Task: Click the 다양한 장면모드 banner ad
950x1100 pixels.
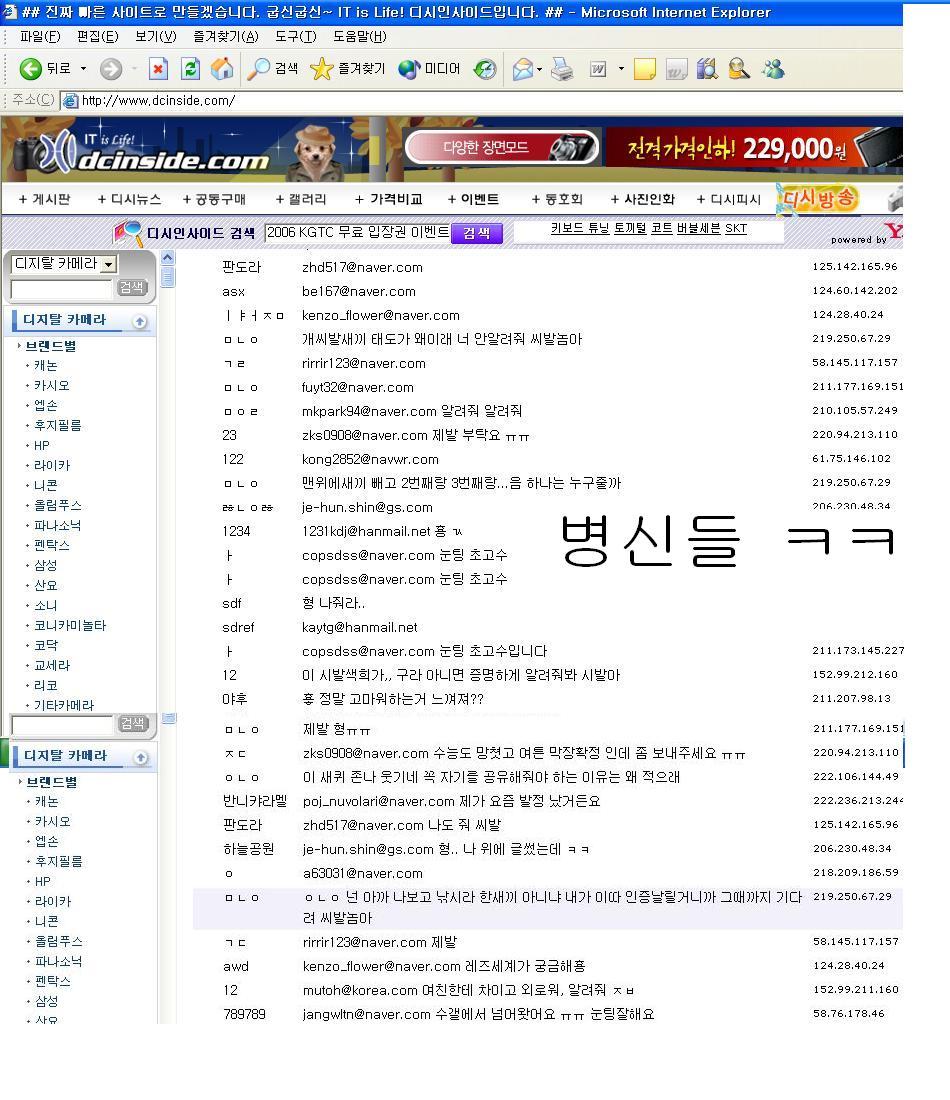Action: pos(502,147)
